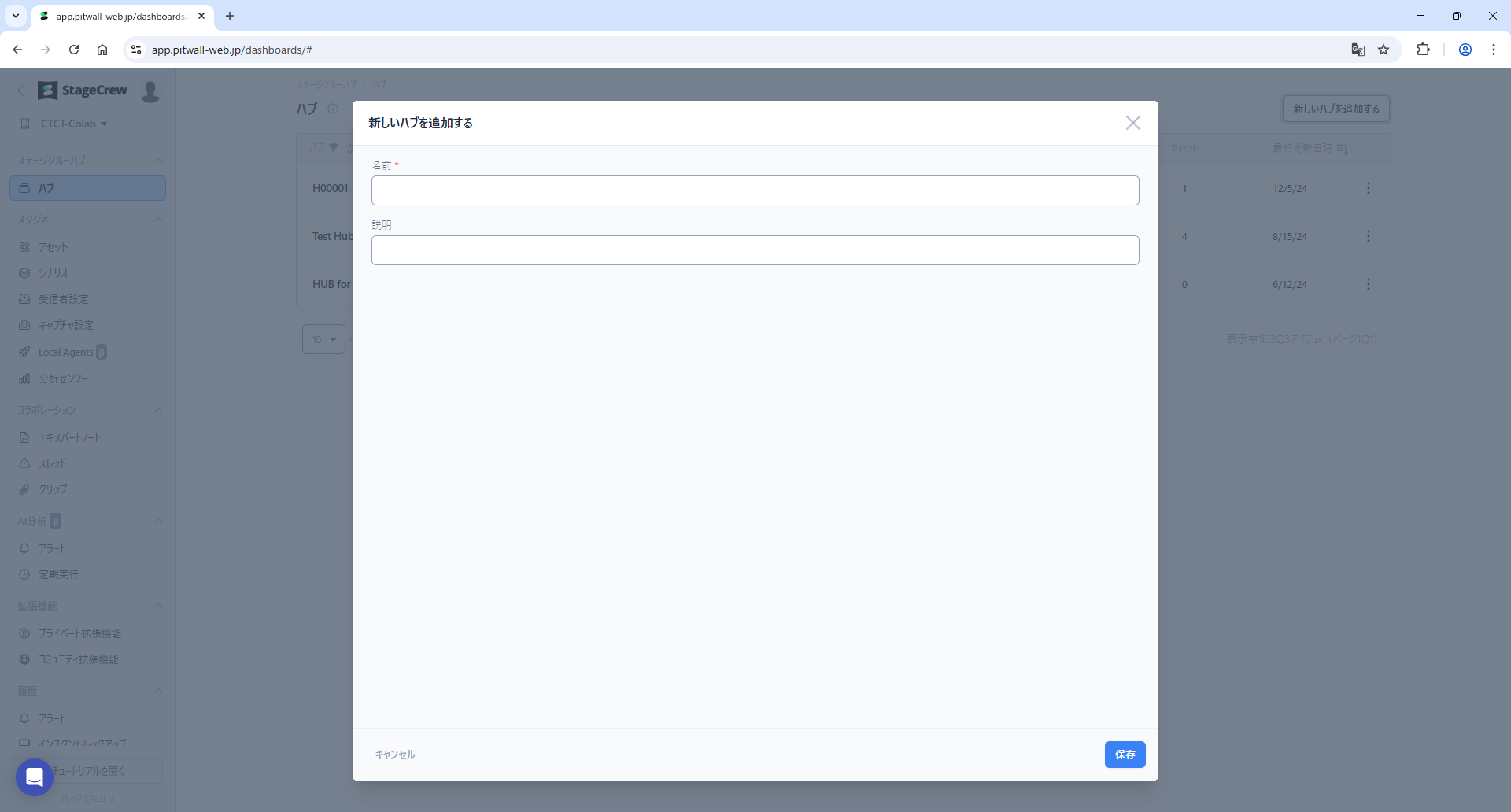Screen dimensions: 1511x812
Task: Click the 分析センター chart icon
Action: pyautogui.click(x=24, y=378)
